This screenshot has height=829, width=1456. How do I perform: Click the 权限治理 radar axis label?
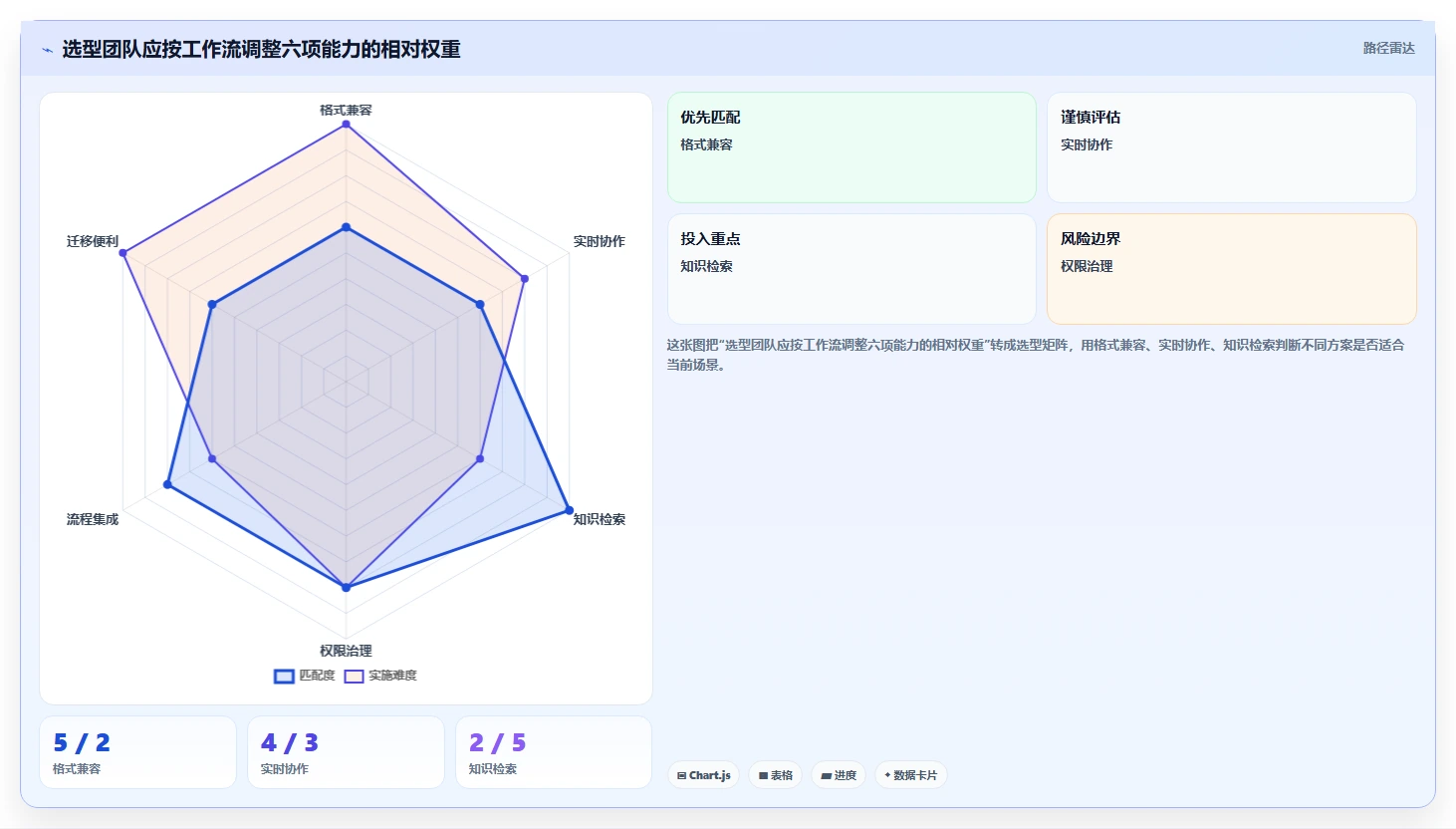(x=346, y=651)
